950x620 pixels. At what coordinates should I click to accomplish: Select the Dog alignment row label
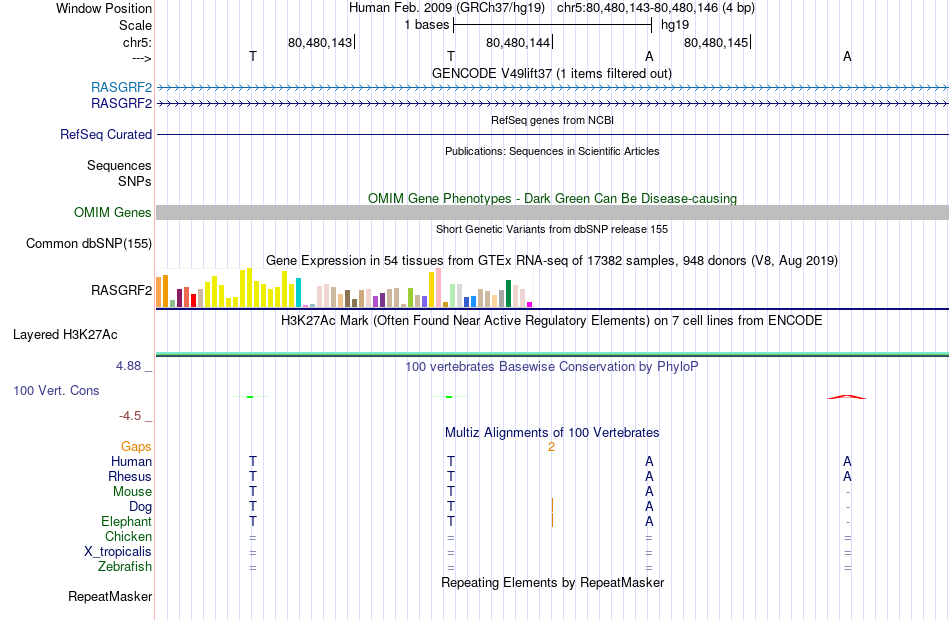pos(141,507)
